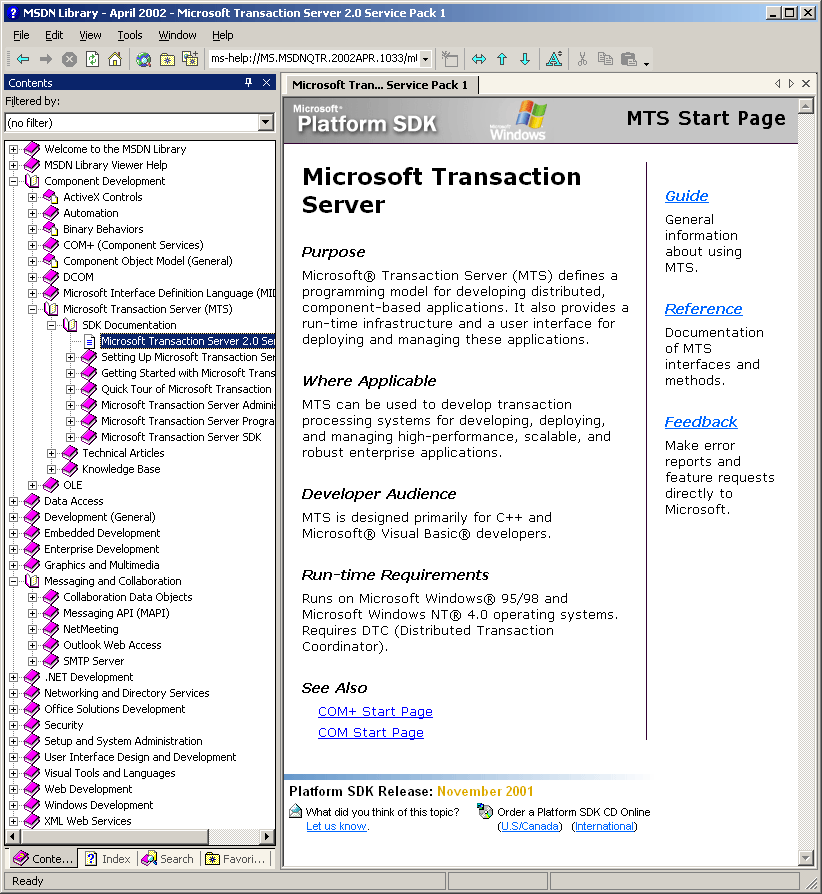Open the URL address dropdown arrow

425,59
